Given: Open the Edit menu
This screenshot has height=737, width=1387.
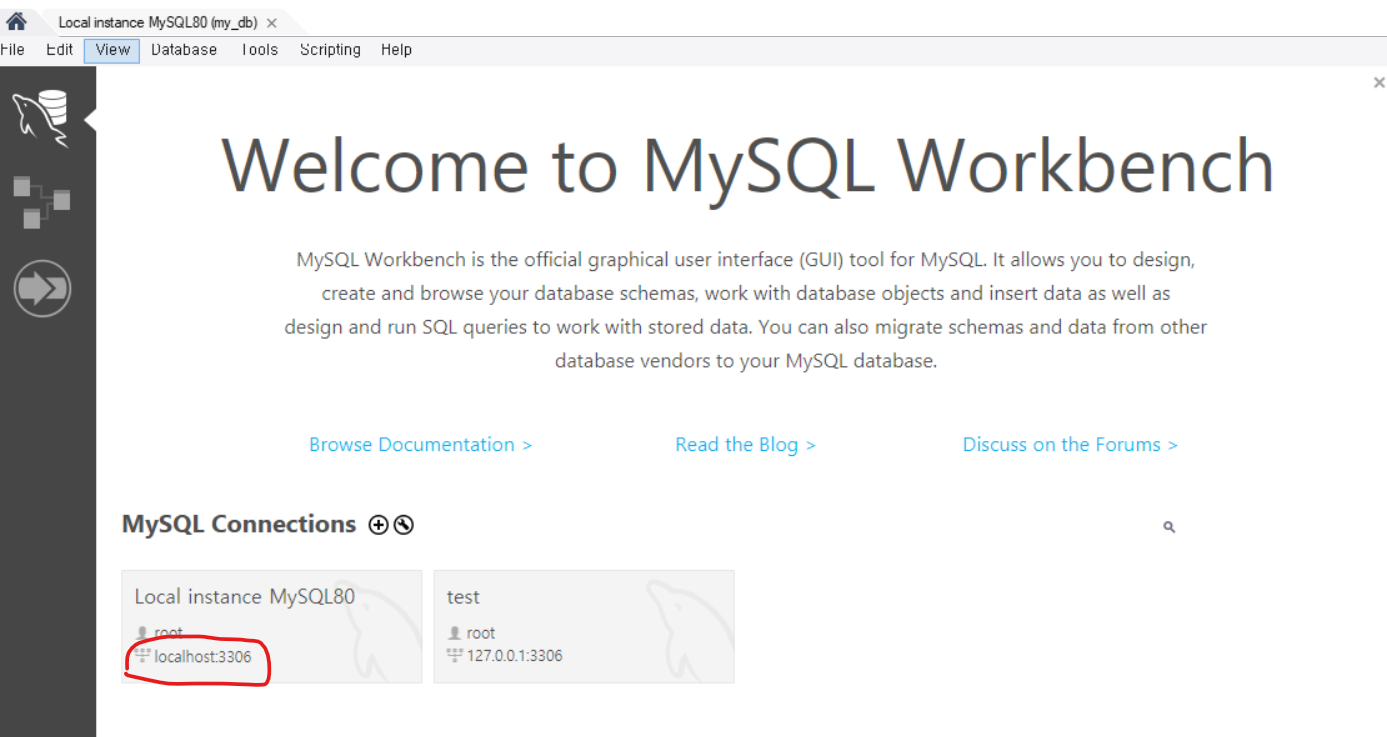Looking at the screenshot, I should [59, 50].
